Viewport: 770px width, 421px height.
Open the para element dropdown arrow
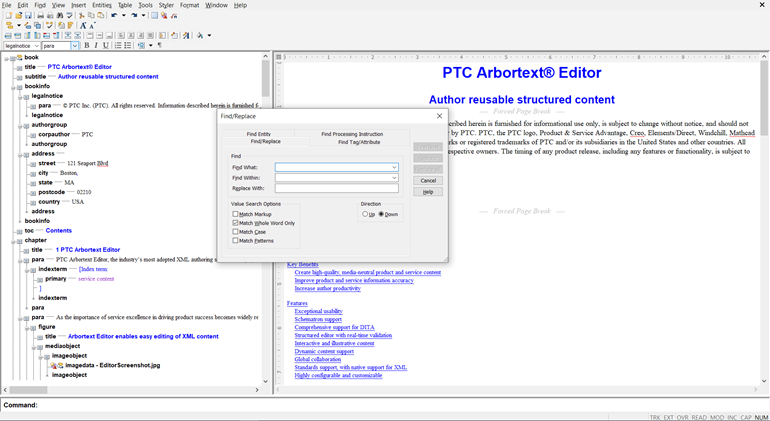point(75,46)
